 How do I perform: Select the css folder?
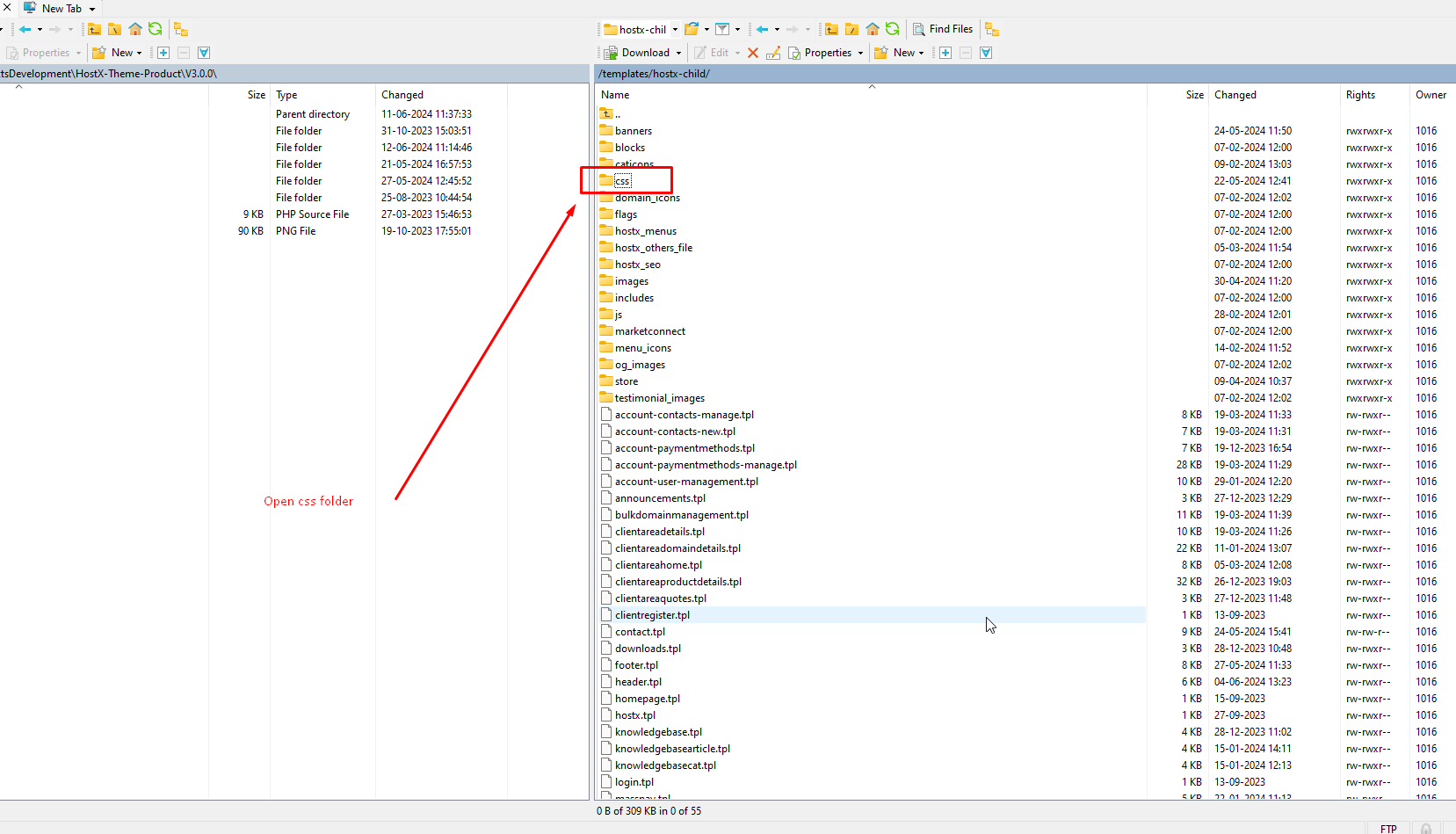point(622,181)
